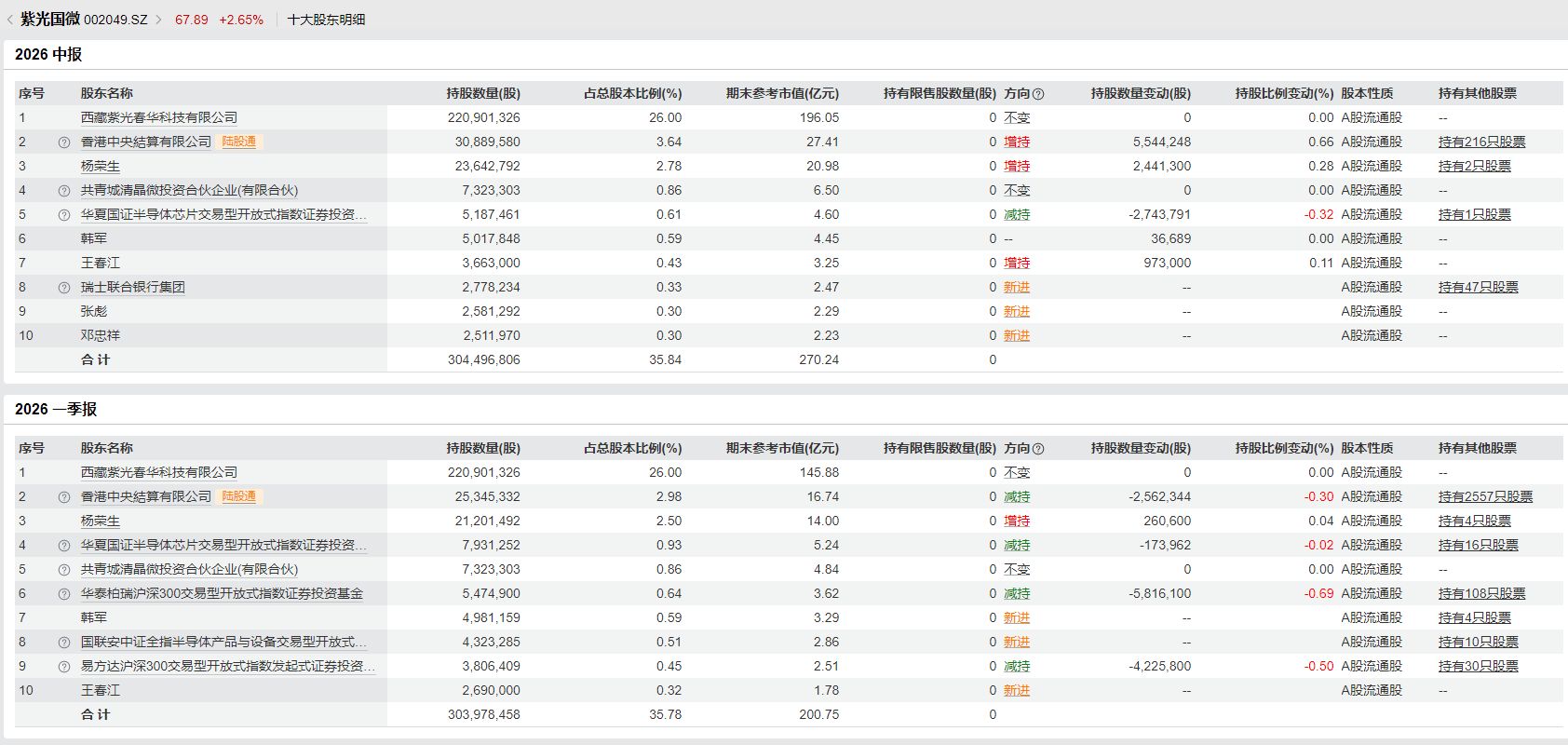Click the 持有10只股票 link
Screen dimensions: 1568x745
[1478, 642]
